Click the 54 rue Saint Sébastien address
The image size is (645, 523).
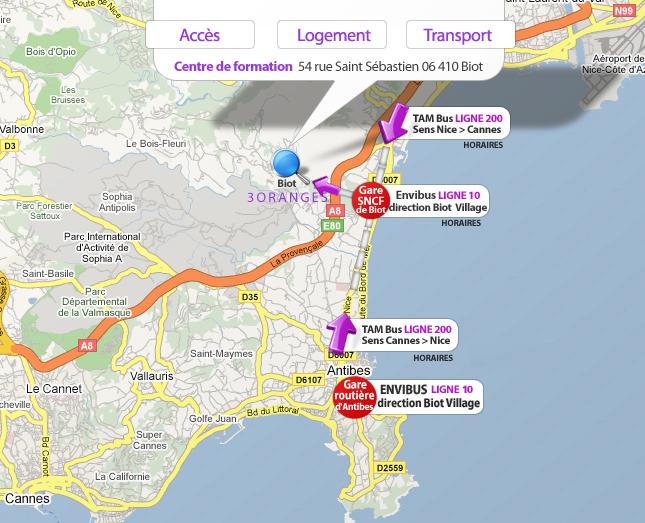click(390, 67)
